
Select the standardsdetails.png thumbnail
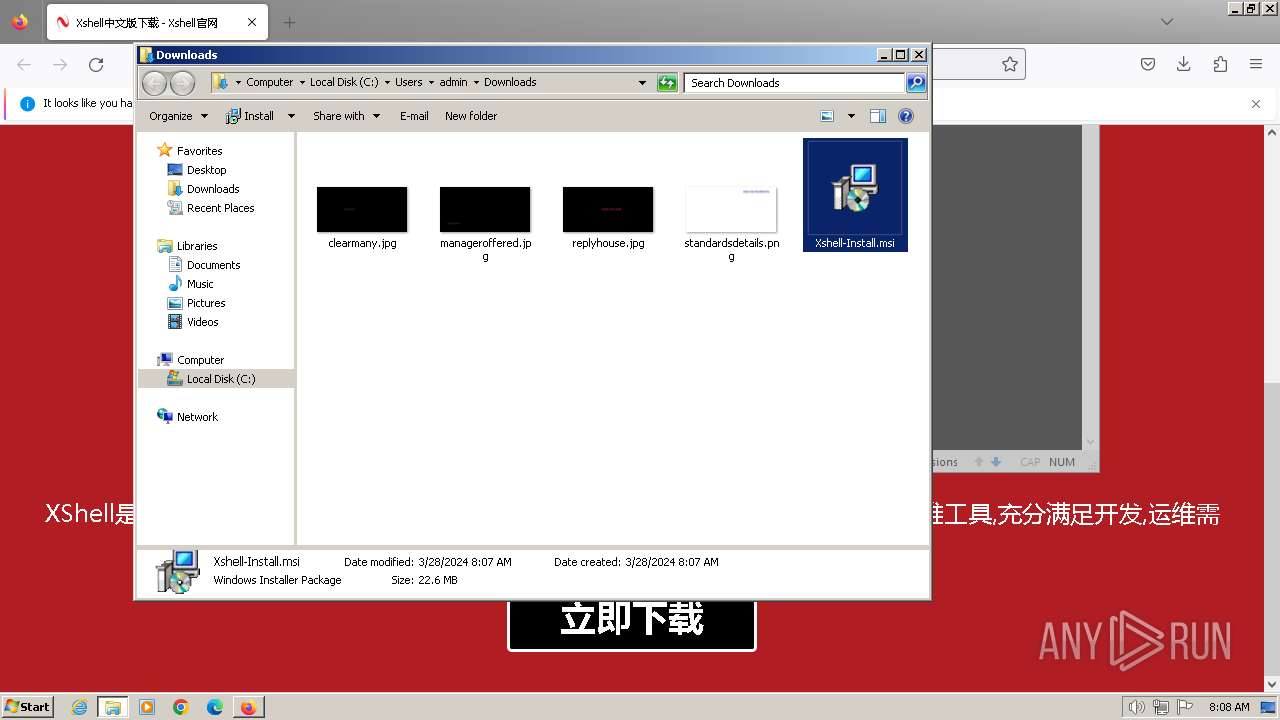click(x=731, y=209)
